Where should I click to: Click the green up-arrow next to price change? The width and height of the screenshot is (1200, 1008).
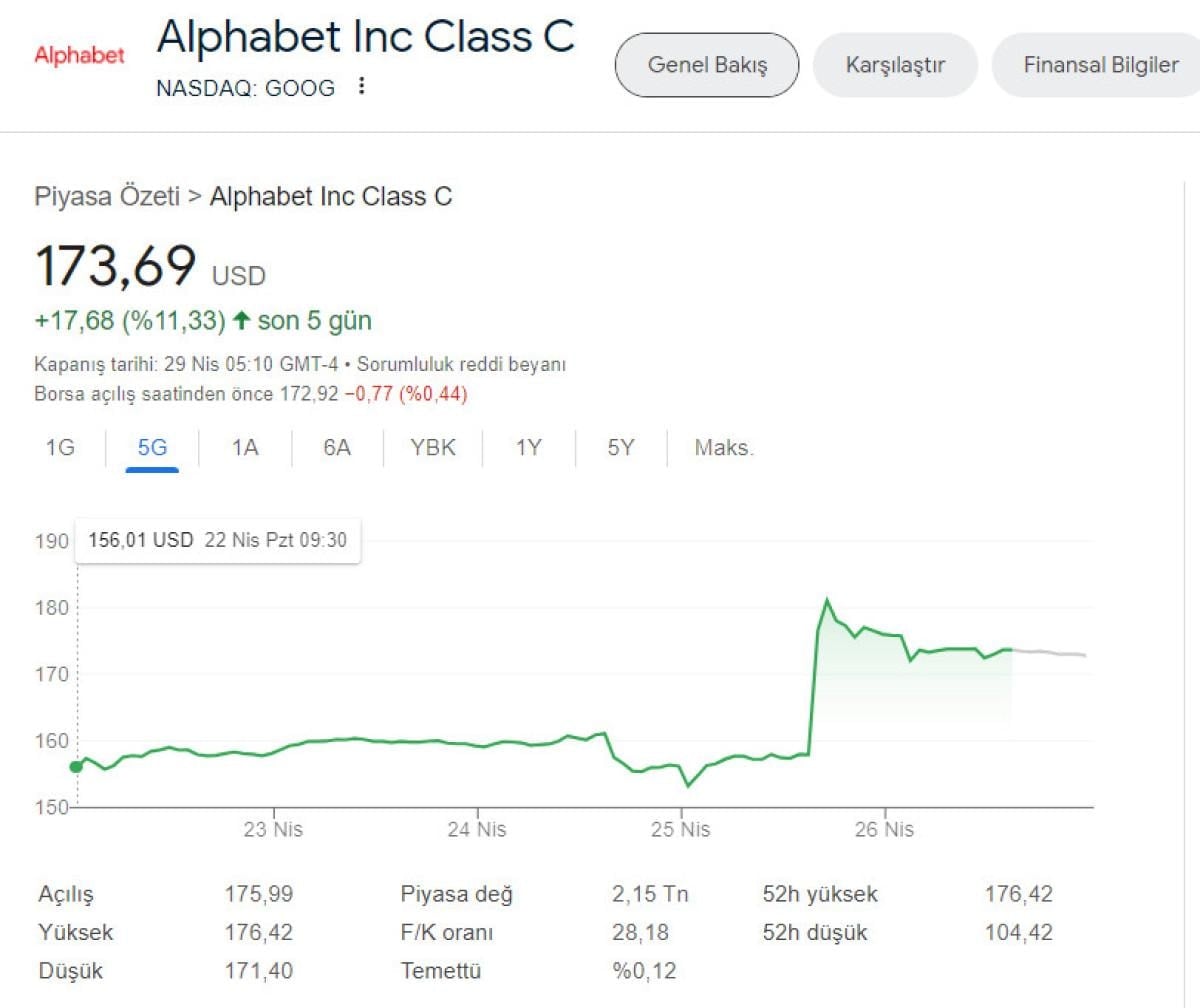(x=241, y=321)
